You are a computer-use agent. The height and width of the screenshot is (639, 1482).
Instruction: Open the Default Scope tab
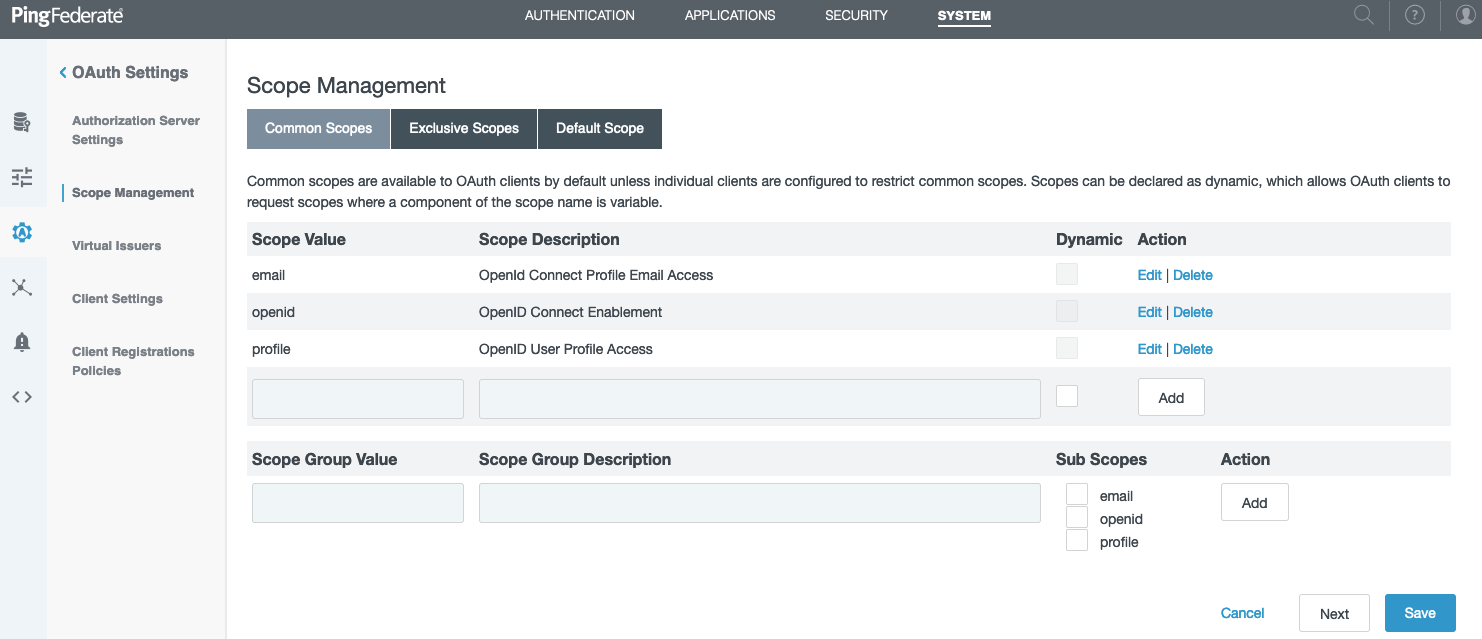tap(599, 128)
